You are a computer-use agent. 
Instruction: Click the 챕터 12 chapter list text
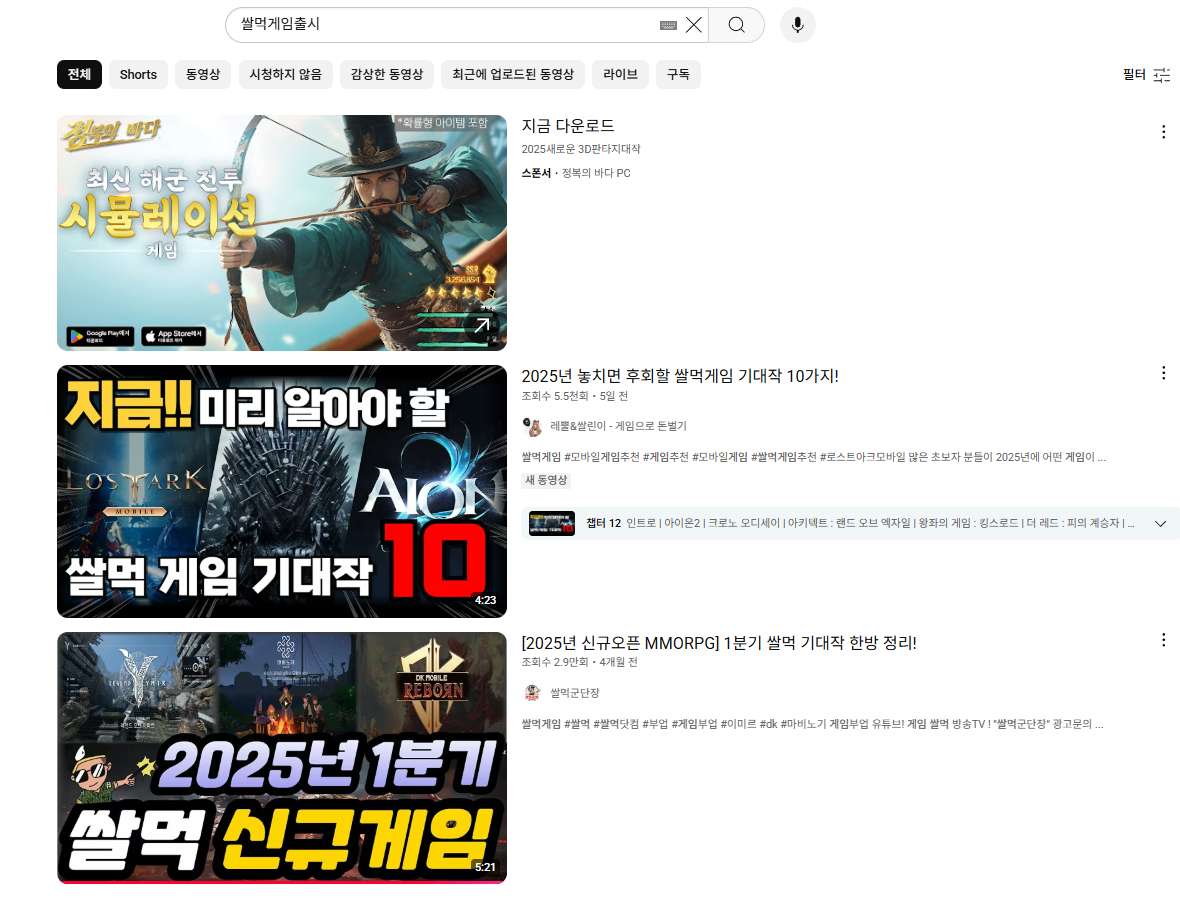(x=860, y=523)
